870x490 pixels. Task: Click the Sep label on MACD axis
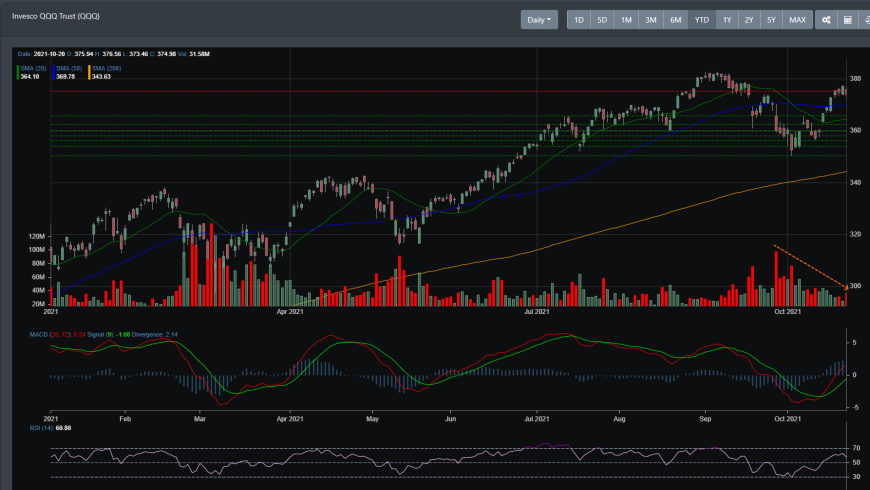click(705, 419)
